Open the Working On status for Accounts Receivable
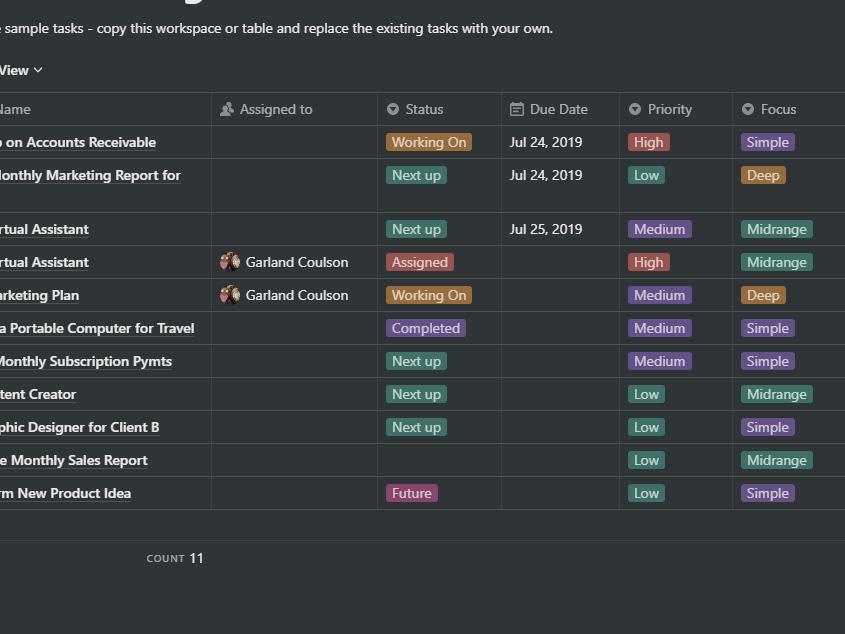The height and width of the screenshot is (634, 845). tap(428, 142)
